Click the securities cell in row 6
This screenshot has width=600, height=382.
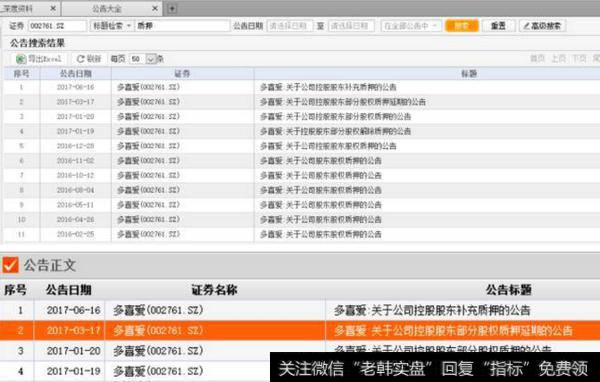click(x=148, y=160)
